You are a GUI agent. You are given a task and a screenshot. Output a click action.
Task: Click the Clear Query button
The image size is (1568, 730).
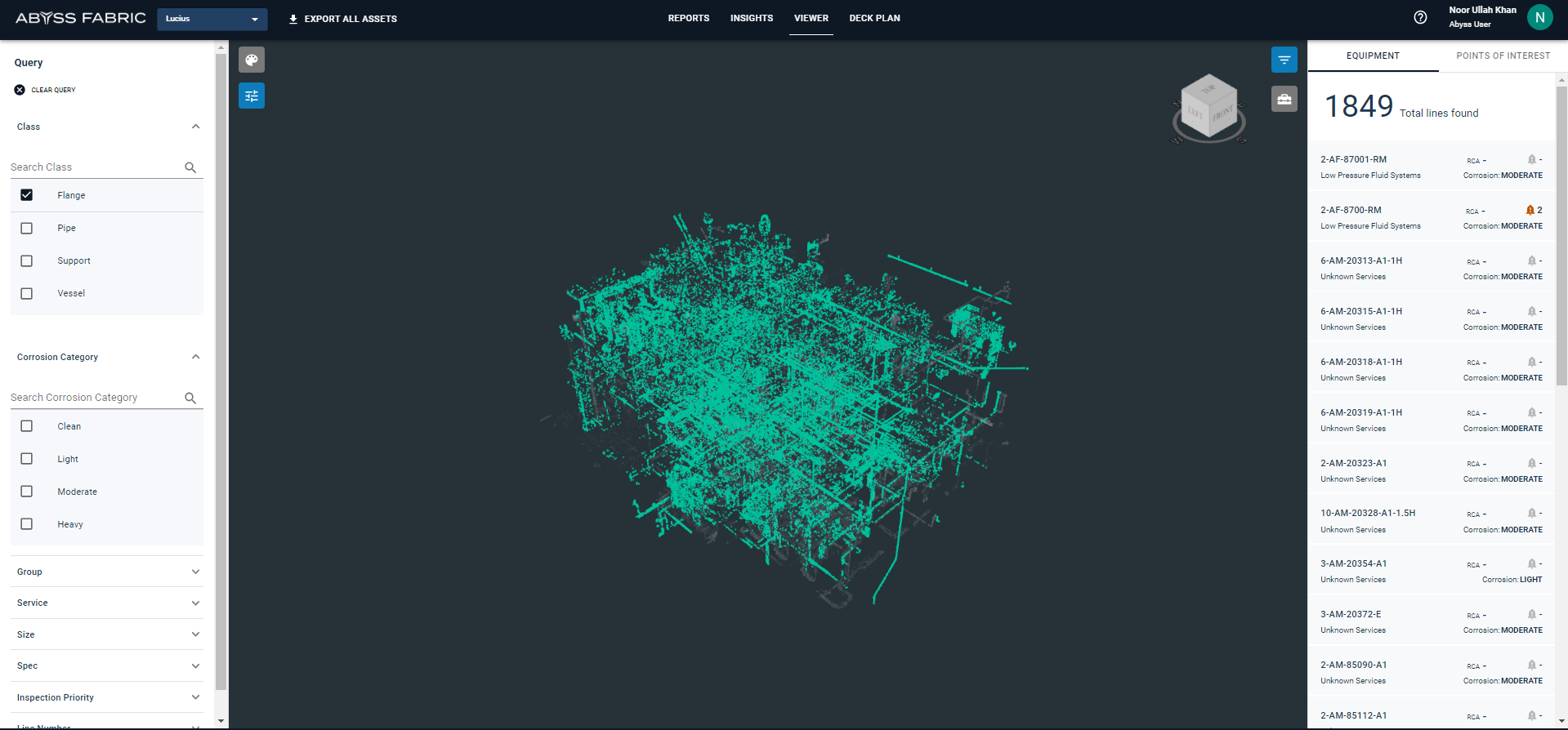[x=45, y=90]
